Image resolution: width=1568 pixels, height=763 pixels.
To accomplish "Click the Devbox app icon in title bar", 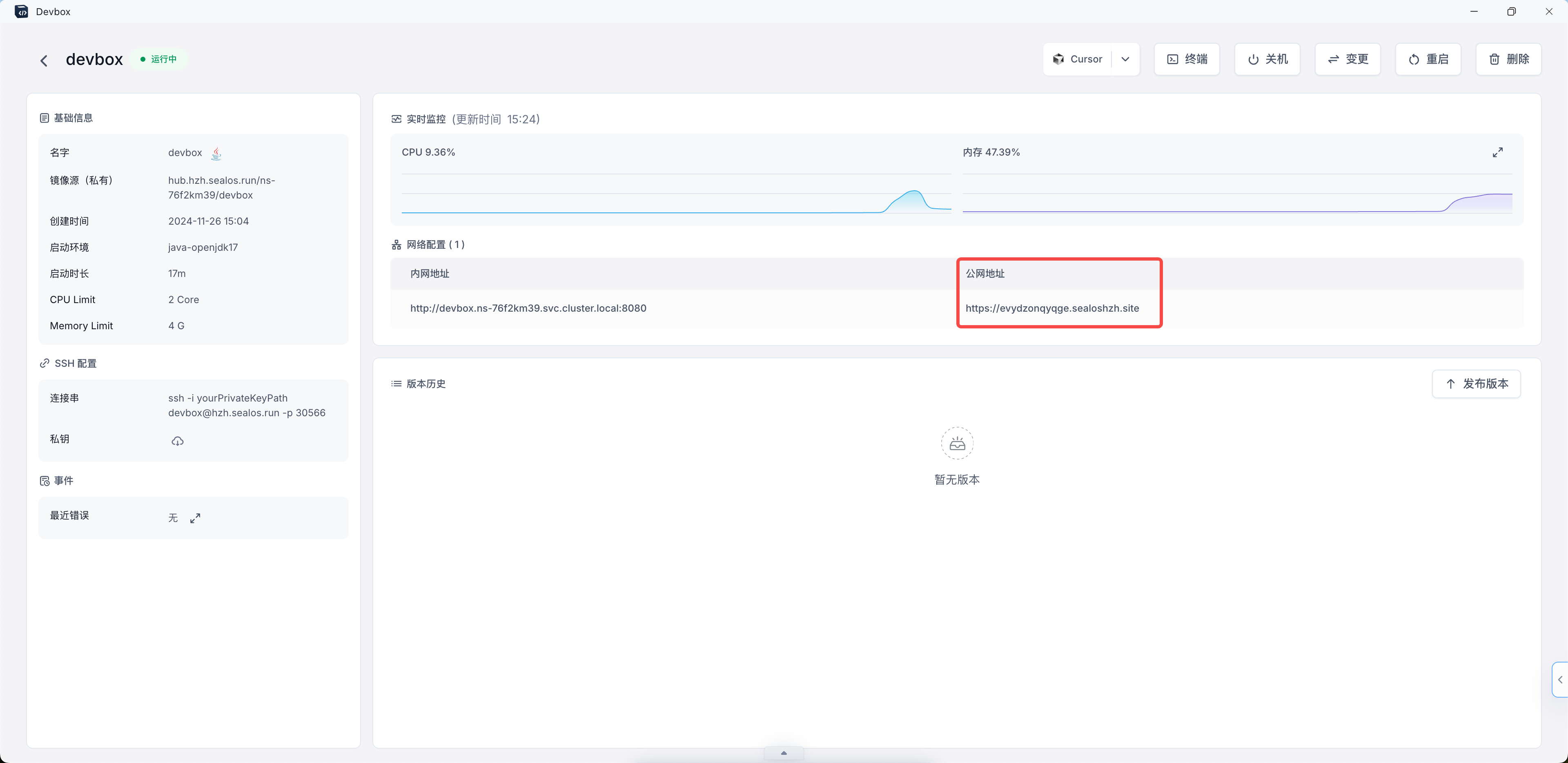I will tap(21, 11).
